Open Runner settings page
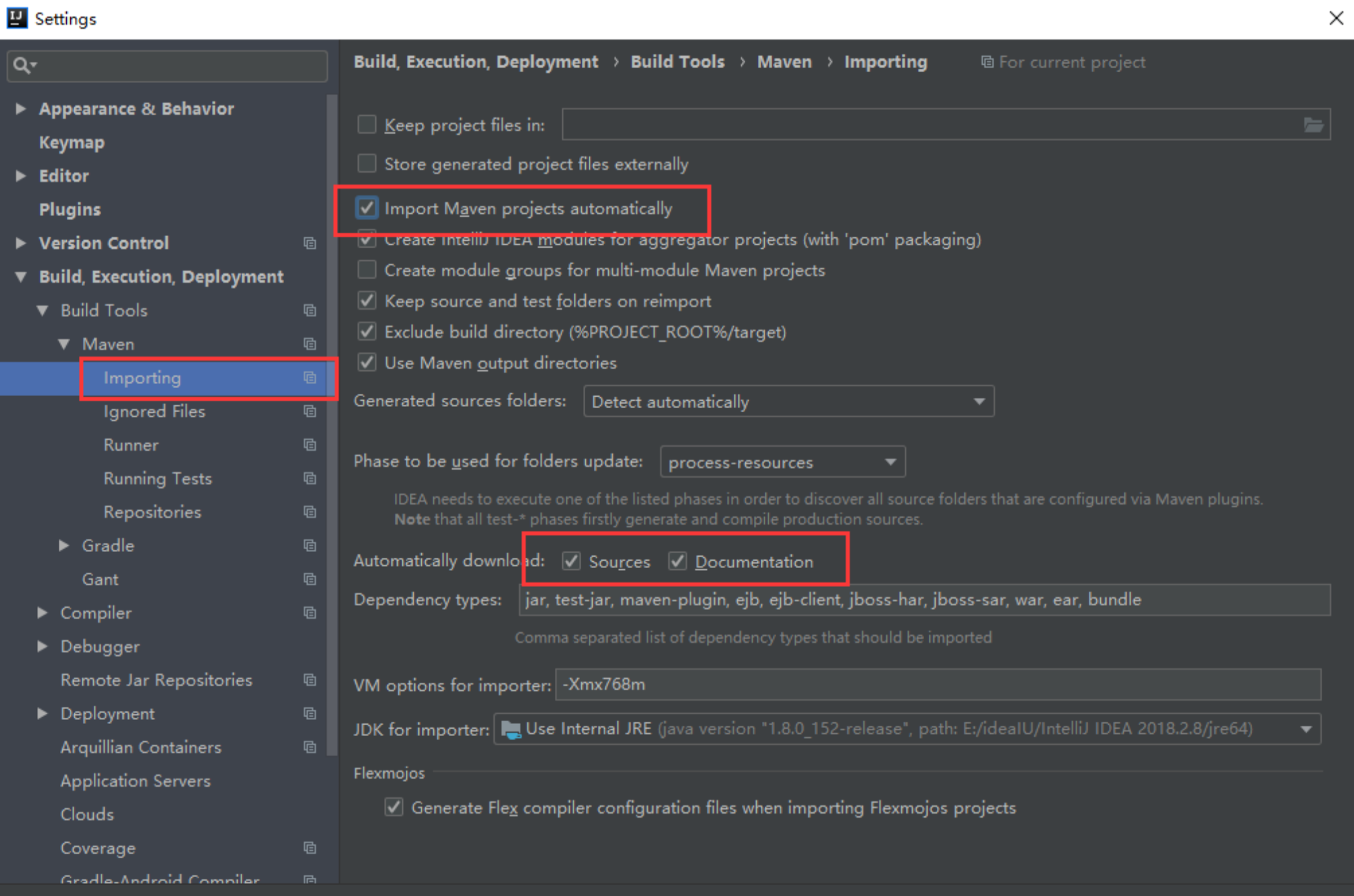The image size is (1354, 896). 131,445
